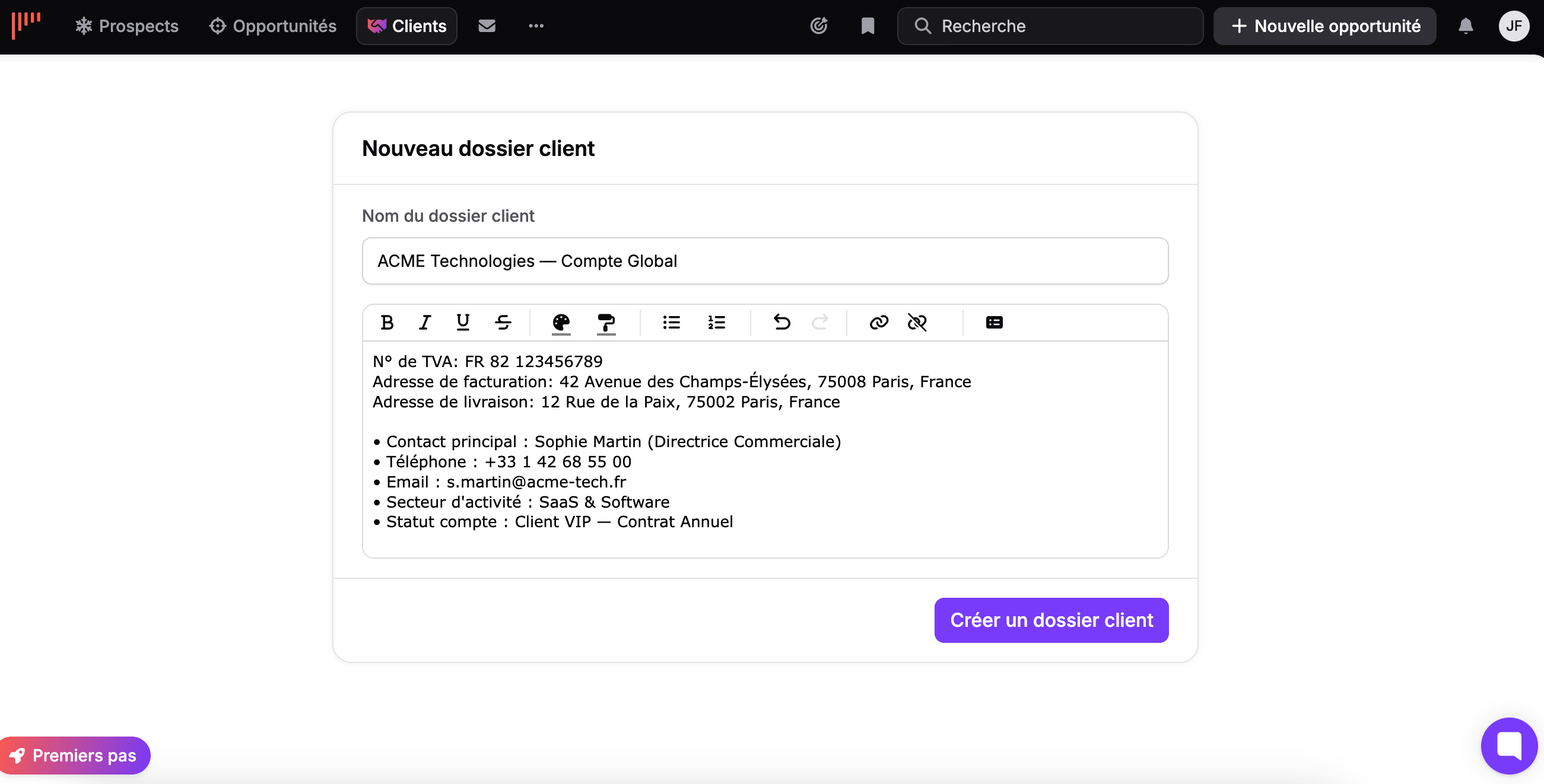The height and width of the screenshot is (784, 1544).
Task: Open the Prospects tab
Action: coord(127,26)
